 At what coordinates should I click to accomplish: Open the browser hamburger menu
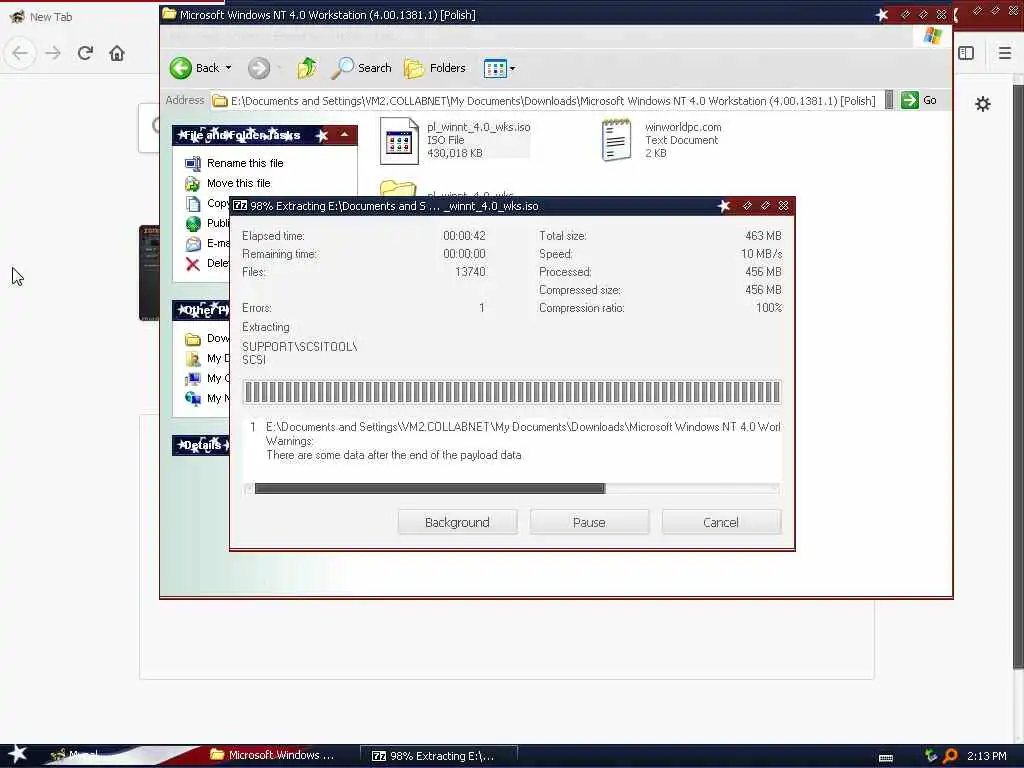pos(1005,53)
